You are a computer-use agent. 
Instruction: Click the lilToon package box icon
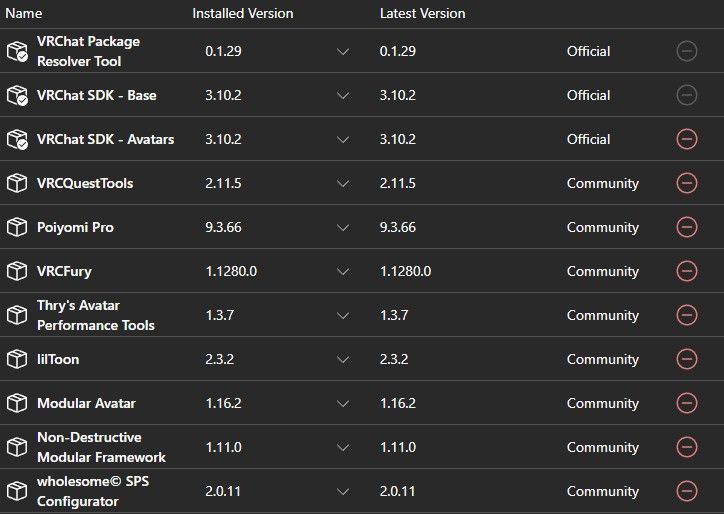coord(17,359)
